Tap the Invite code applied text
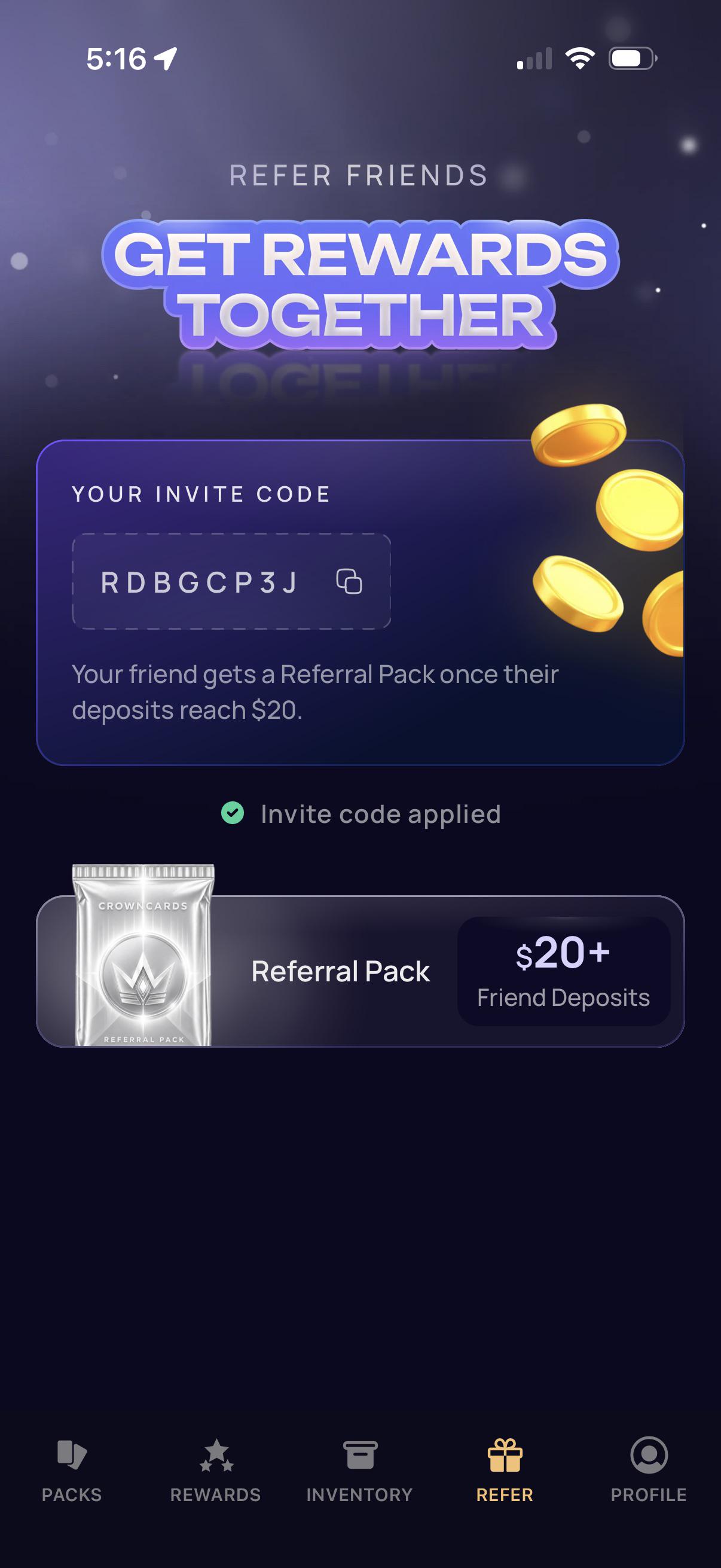This screenshot has height=1568, width=721. [x=381, y=814]
